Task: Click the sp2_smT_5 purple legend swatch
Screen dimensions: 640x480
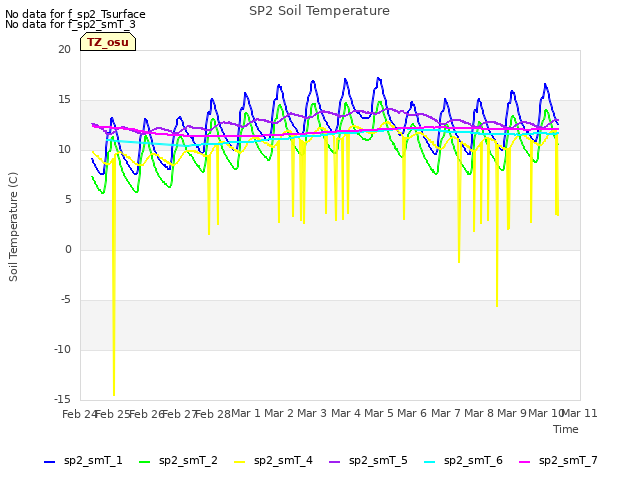Action: point(334,462)
